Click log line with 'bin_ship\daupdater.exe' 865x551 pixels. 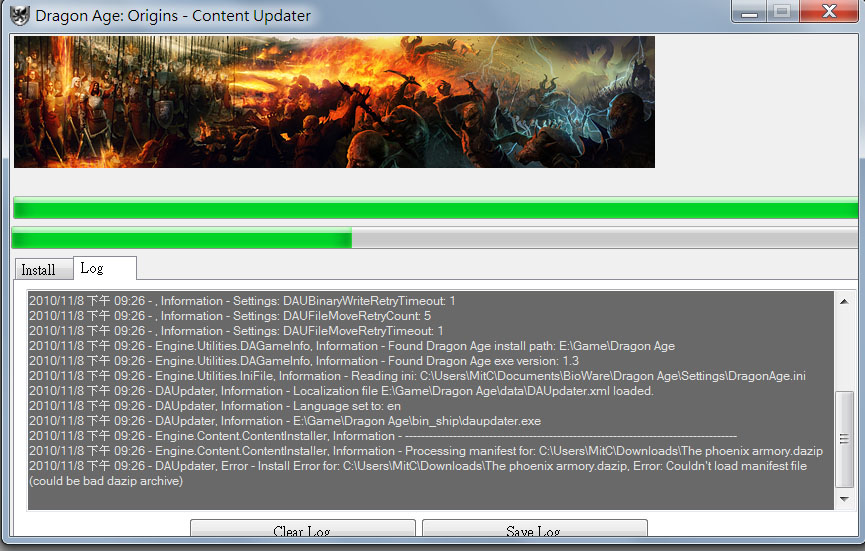pyautogui.click(x=285, y=421)
